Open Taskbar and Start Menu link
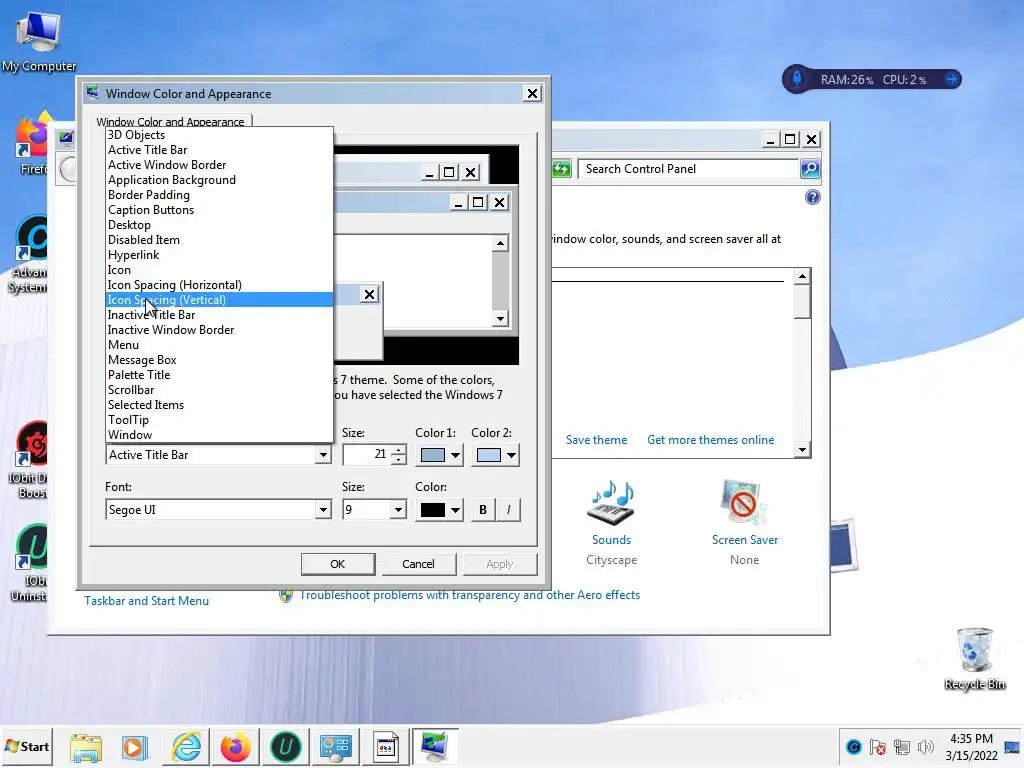1024x768 pixels. pyautogui.click(x=146, y=601)
